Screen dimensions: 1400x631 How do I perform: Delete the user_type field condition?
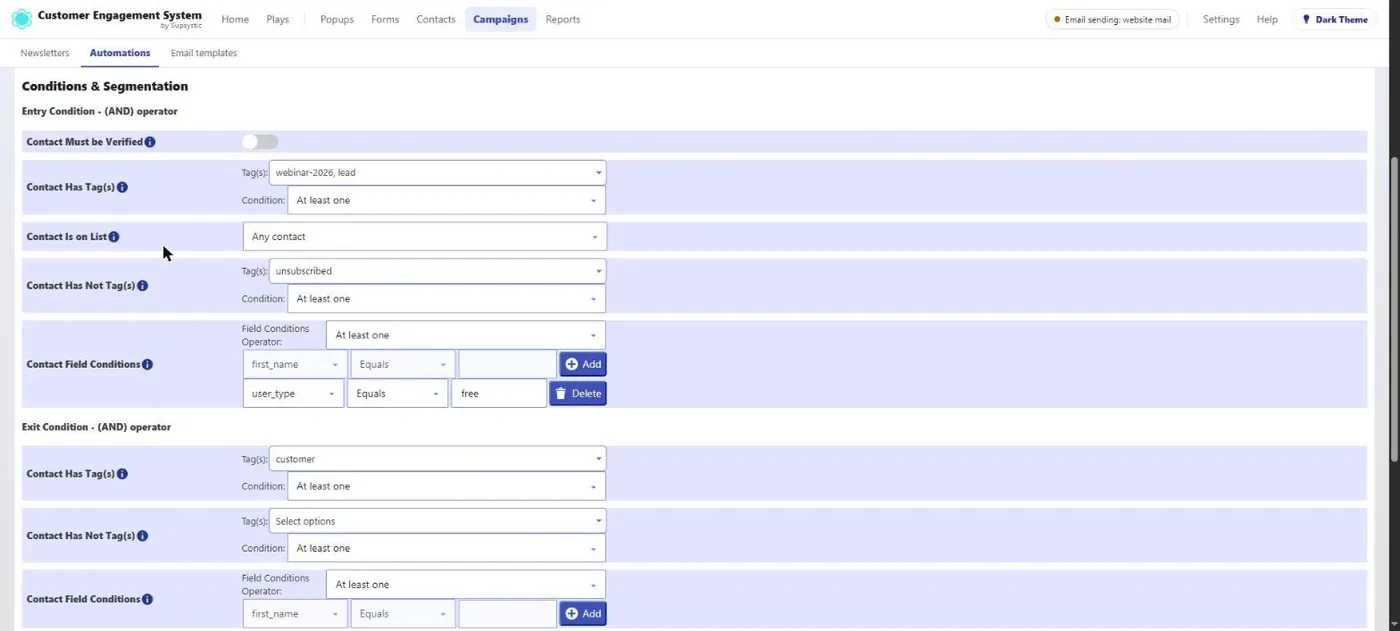(x=578, y=394)
